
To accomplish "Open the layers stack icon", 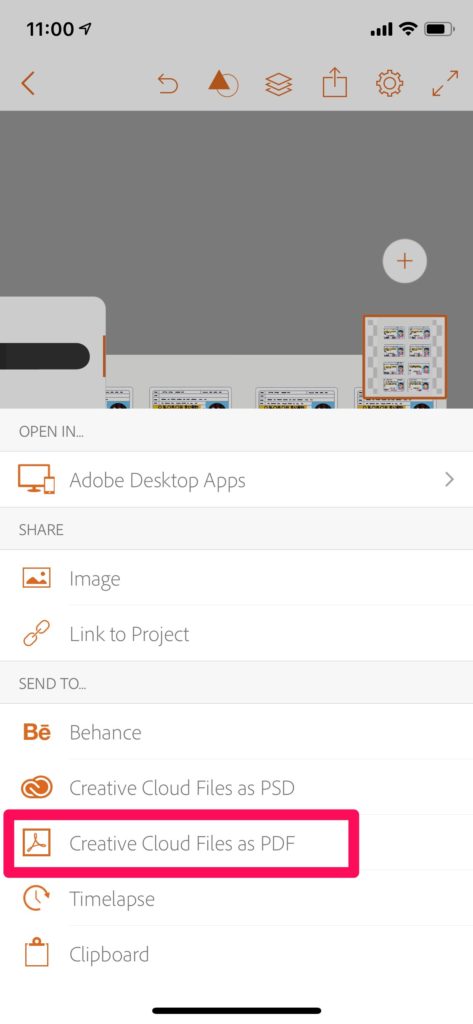I will tap(278, 84).
